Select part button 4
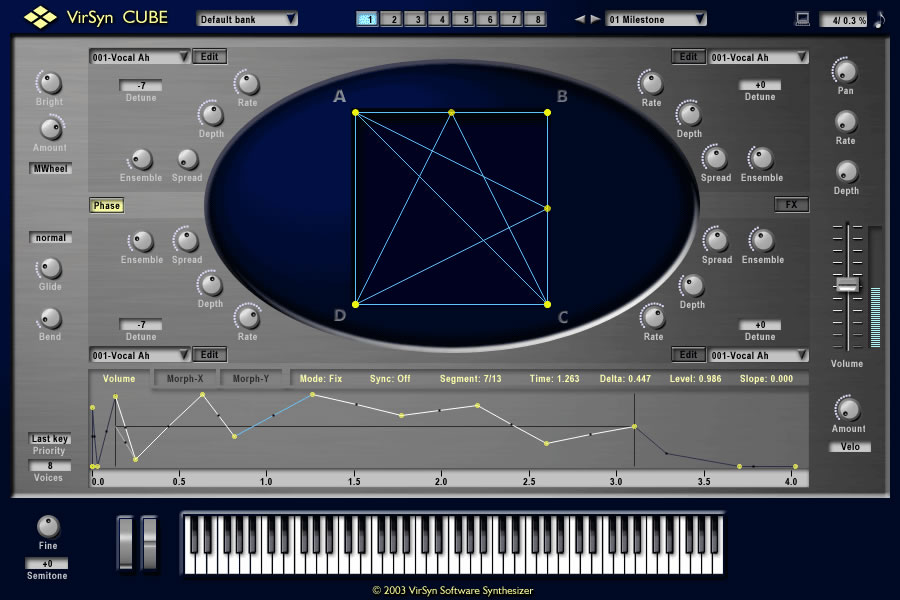This screenshot has height=600, width=900. (x=439, y=19)
